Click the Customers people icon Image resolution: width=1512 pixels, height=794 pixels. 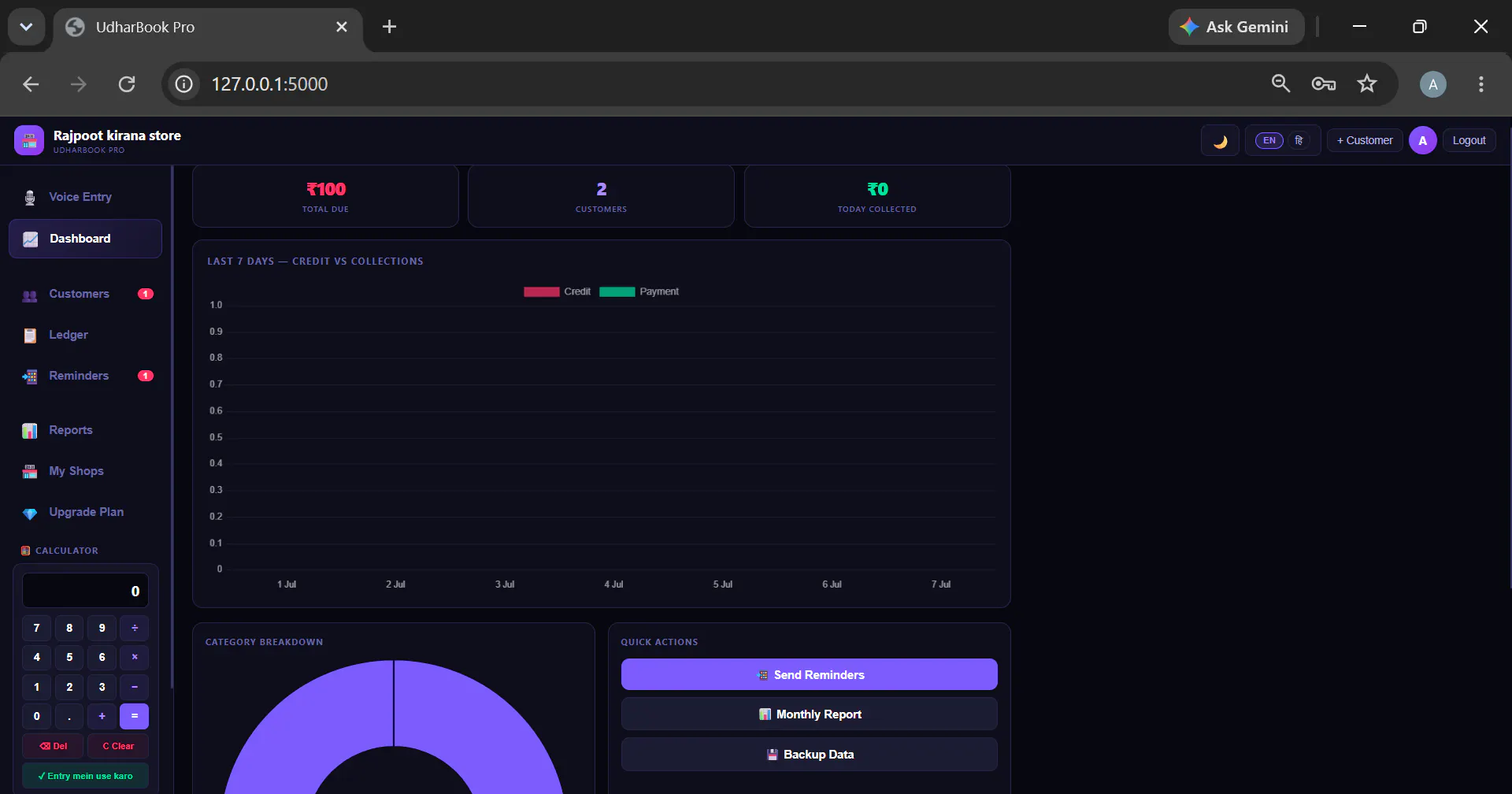click(30, 295)
